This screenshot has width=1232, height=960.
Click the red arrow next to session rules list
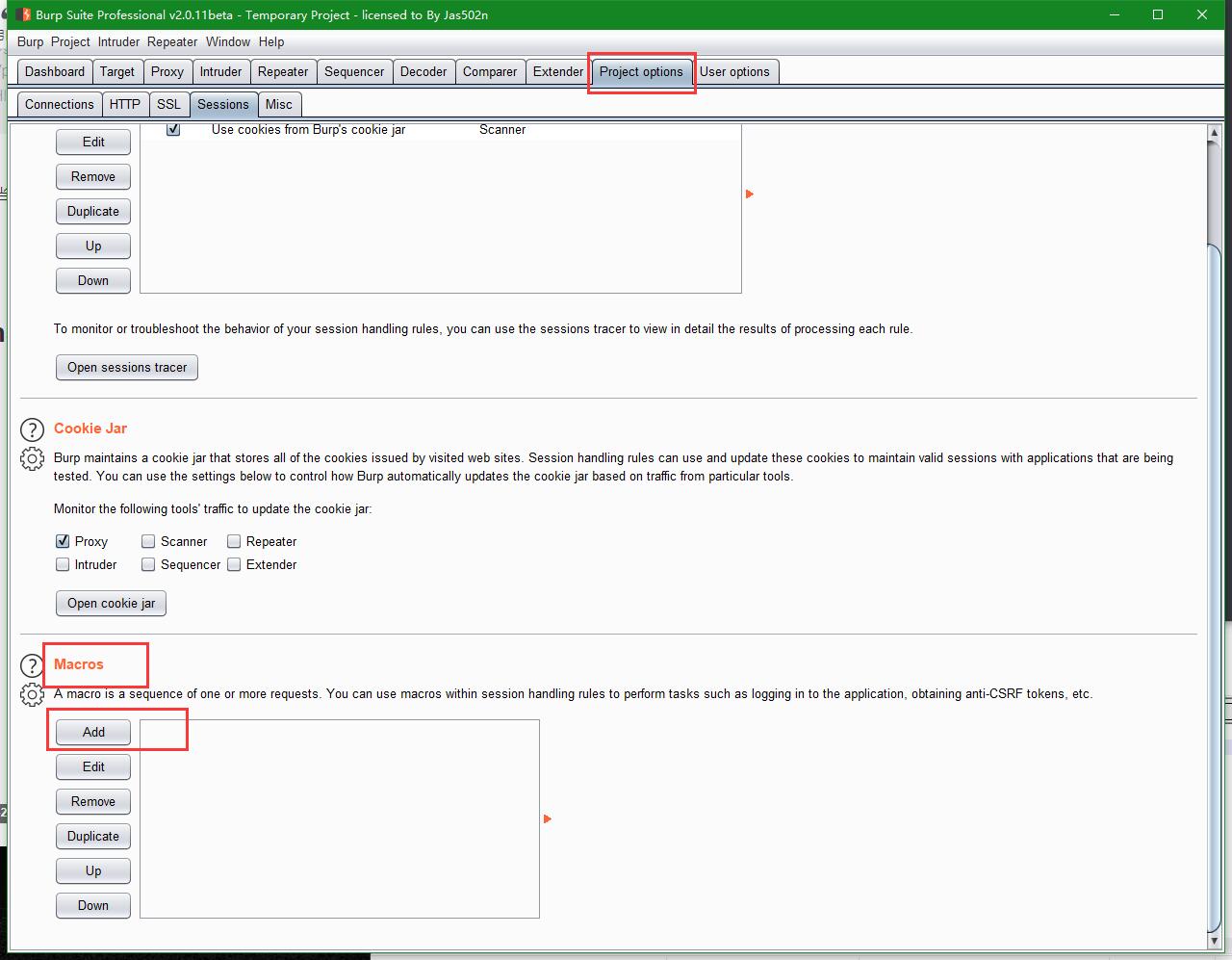tap(749, 194)
